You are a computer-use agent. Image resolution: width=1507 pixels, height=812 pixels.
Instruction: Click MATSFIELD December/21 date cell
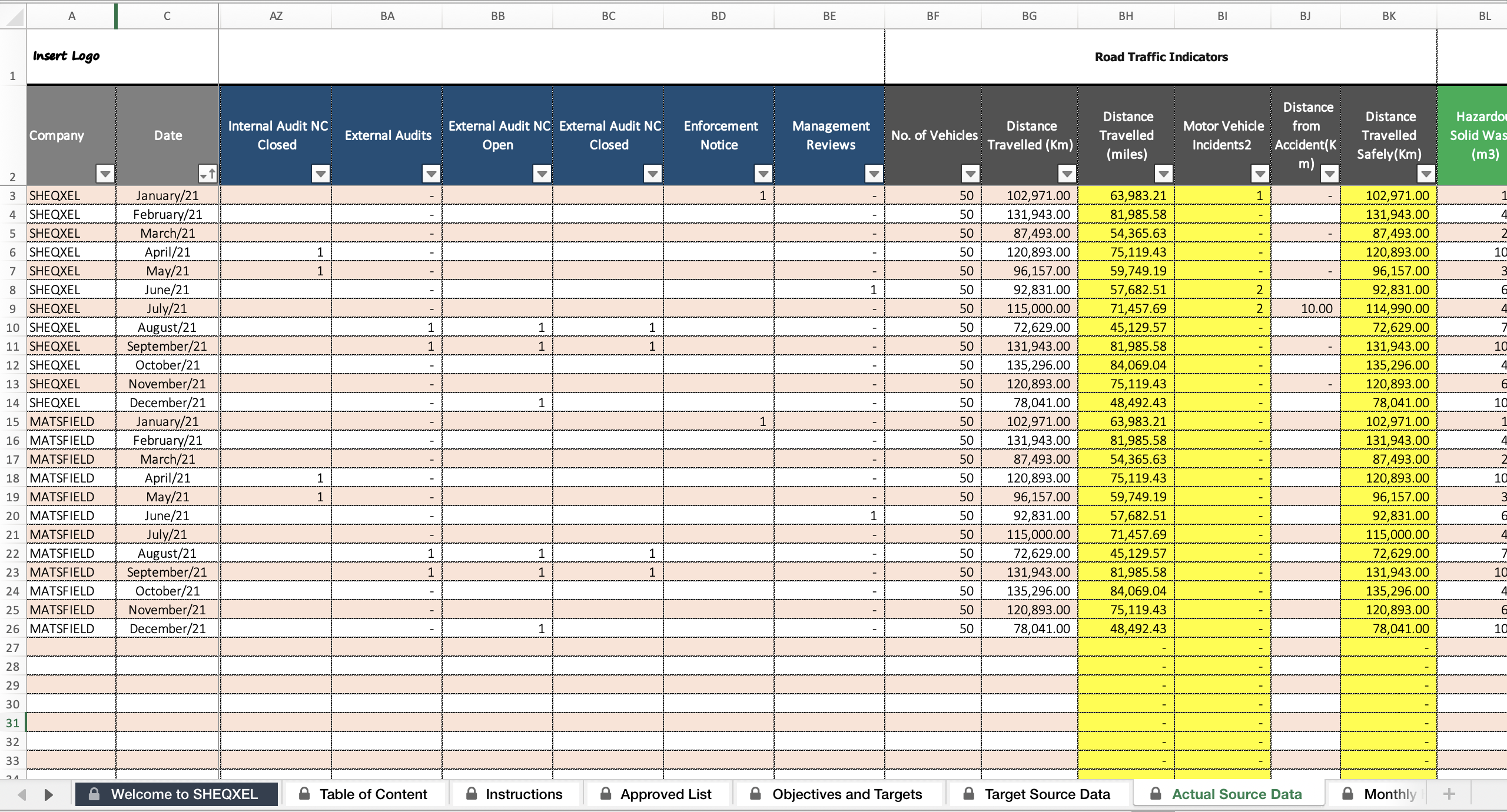[x=167, y=628]
